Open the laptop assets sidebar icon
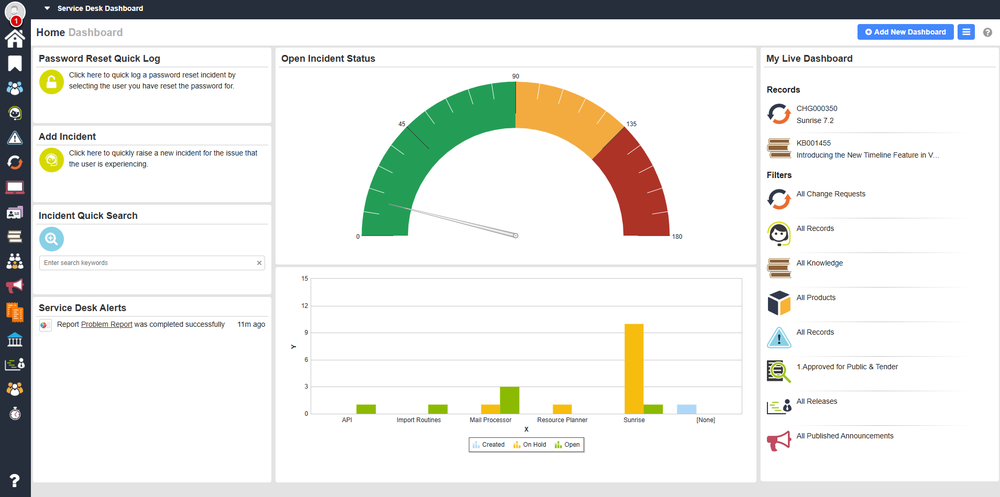This screenshot has height=497, width=1000. [x=15, y=188]
